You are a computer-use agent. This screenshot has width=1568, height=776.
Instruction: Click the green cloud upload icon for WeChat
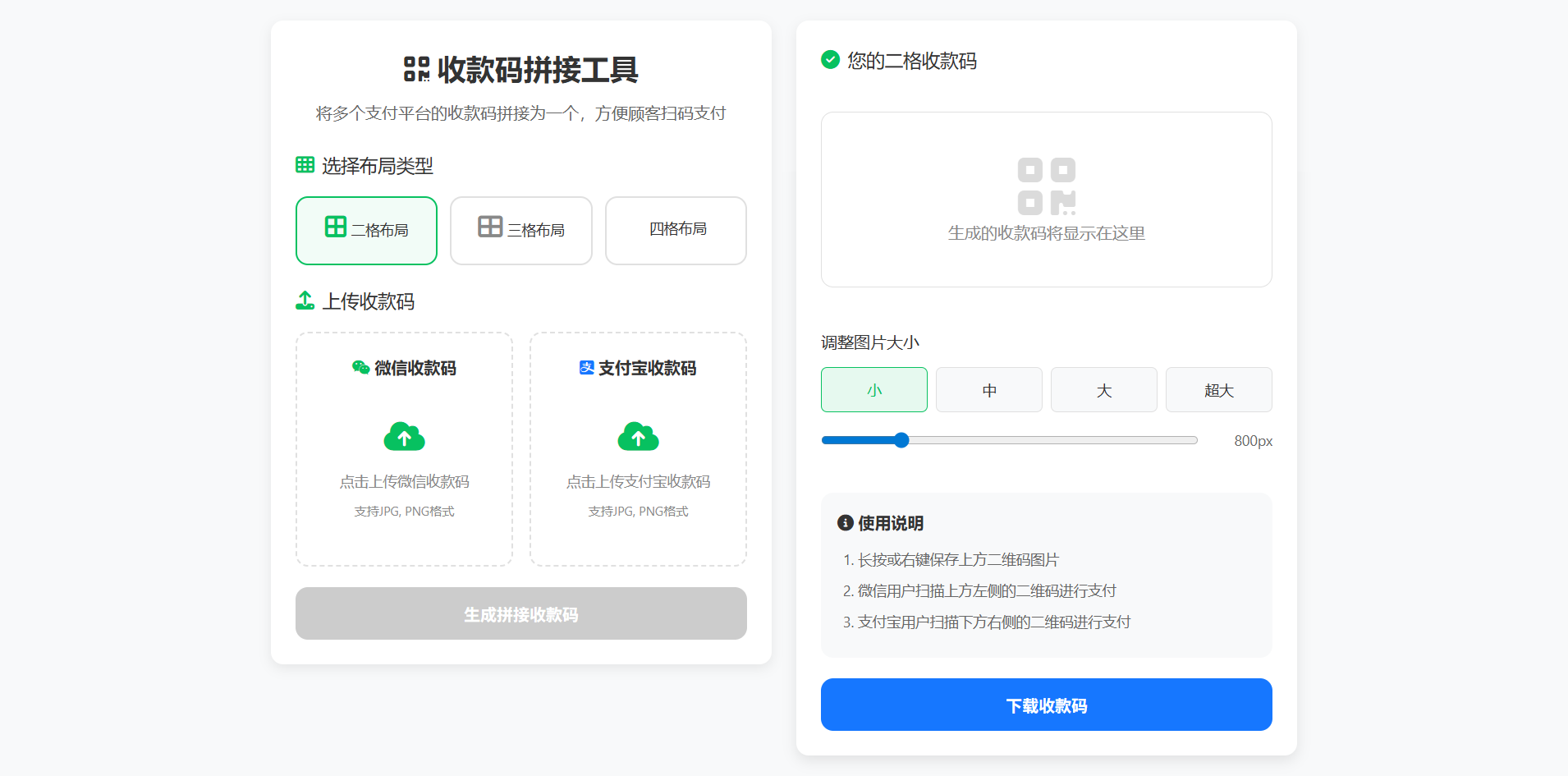pos(404,436)
